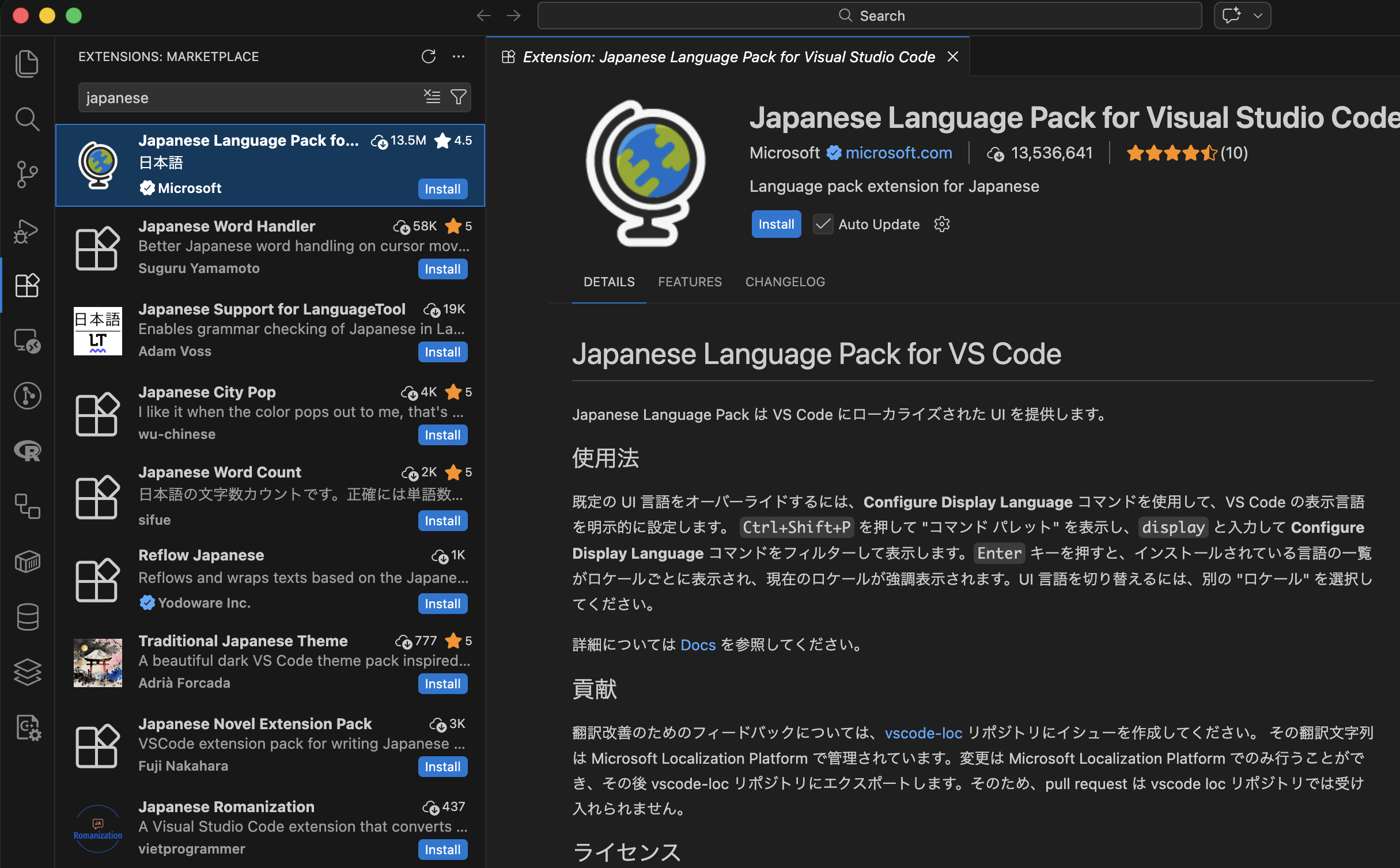Open extension settings gear menu
Image resolution: width=1400 pixels, height=868 pixels.
click(941, 224)
